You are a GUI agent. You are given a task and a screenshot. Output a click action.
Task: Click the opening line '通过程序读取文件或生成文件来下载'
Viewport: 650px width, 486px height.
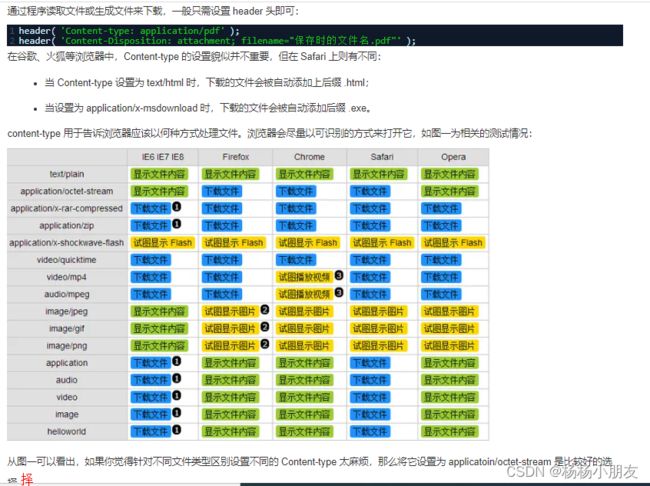point(153,11)
